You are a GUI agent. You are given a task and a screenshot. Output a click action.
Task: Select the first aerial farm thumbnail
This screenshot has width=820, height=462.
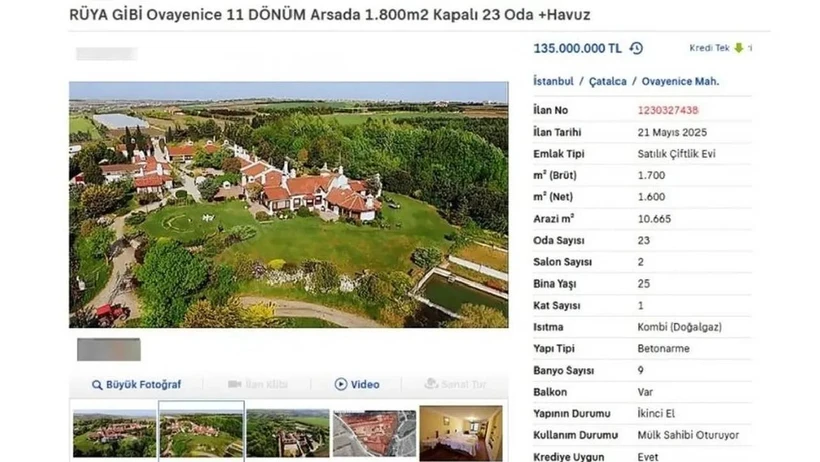(114, 434)
